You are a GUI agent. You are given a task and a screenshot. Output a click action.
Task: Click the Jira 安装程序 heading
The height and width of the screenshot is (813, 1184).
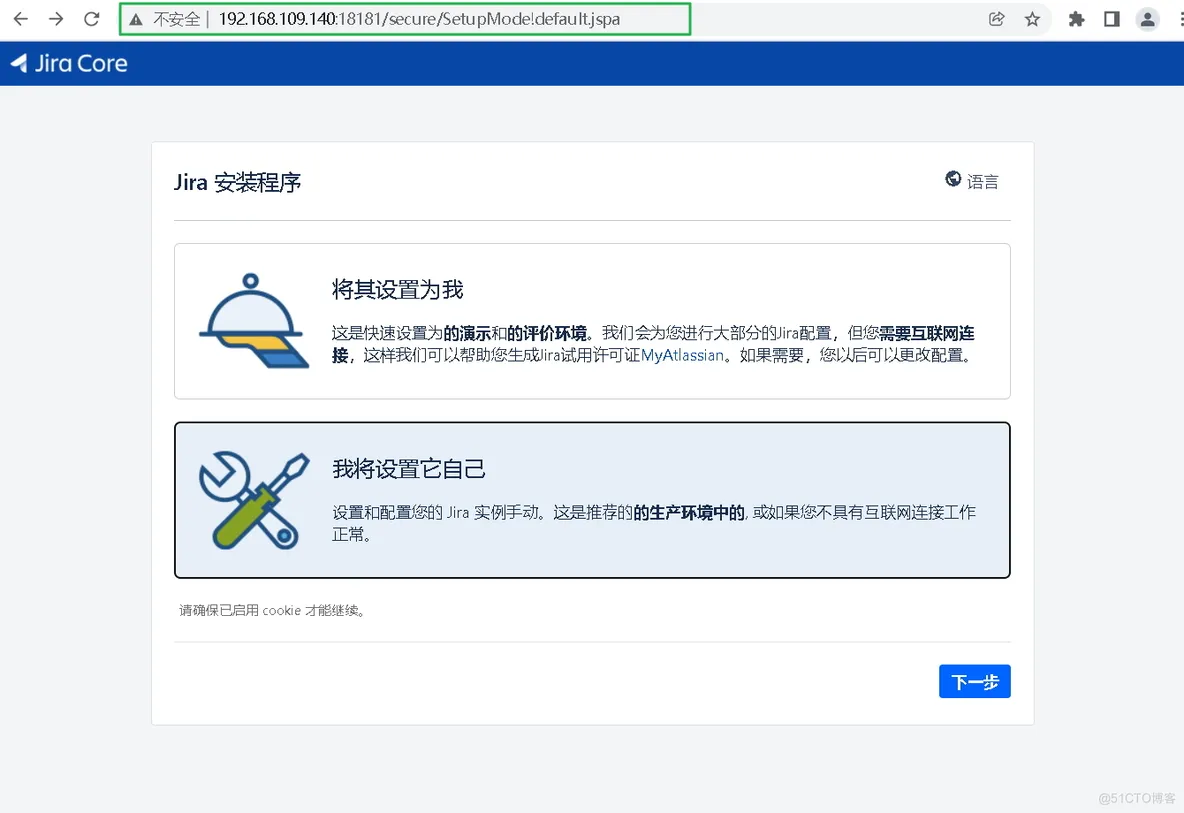tap(237, 183)
